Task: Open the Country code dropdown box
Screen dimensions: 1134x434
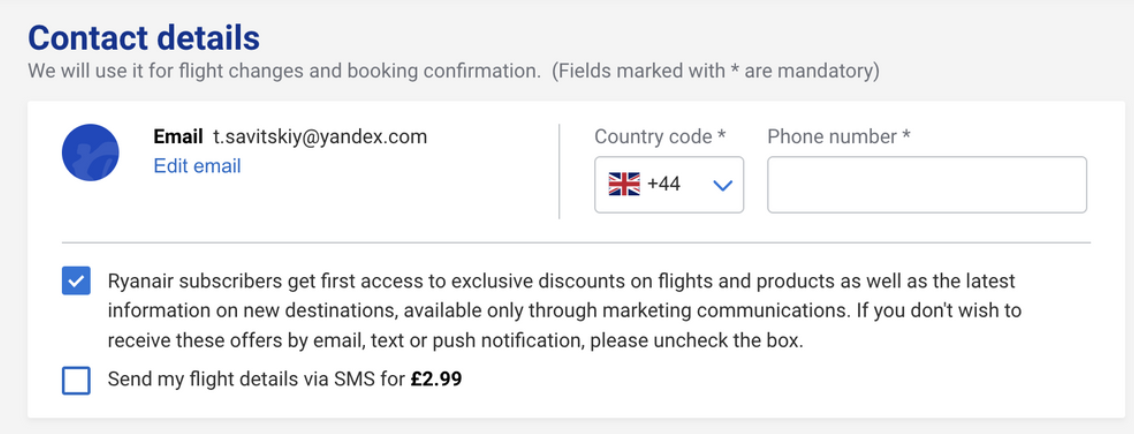Action: point(669,185)
